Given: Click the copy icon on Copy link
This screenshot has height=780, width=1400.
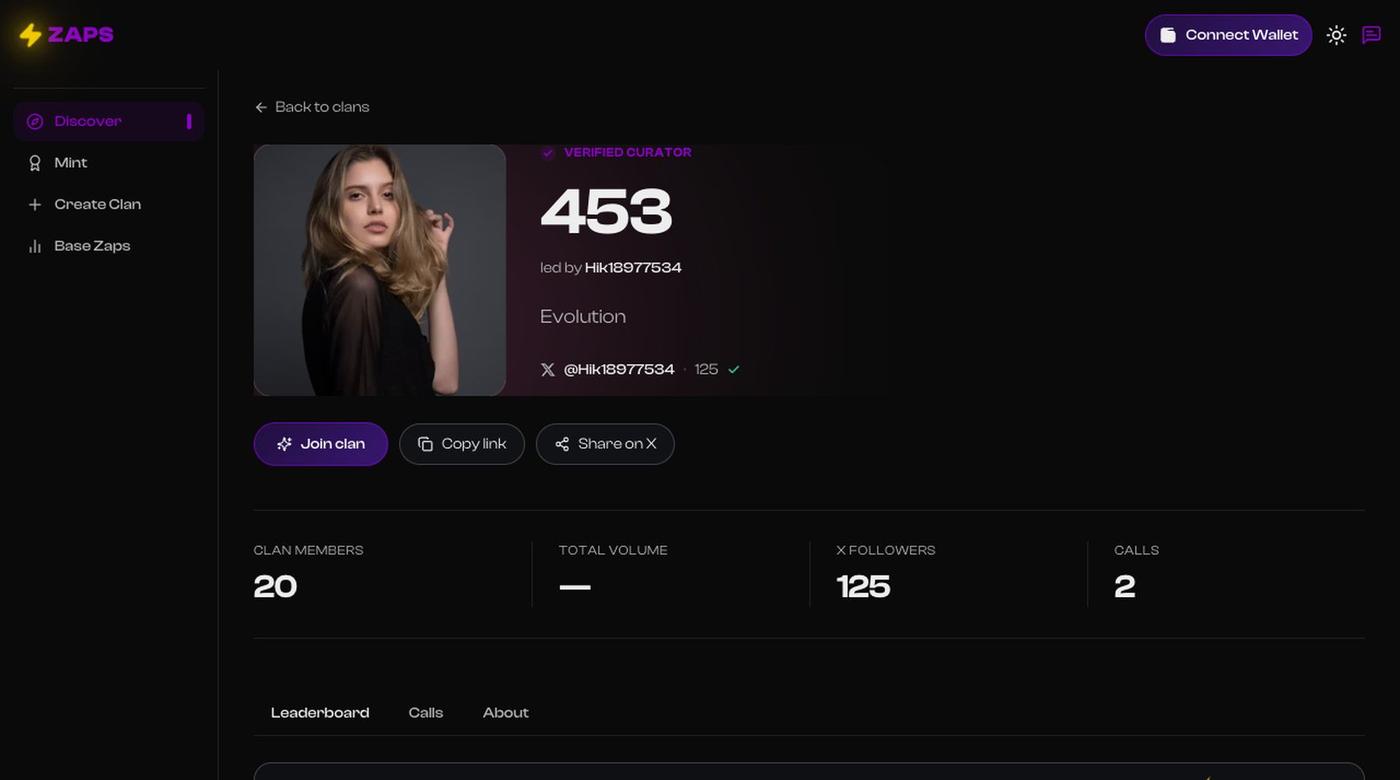Looking at the screenshot, I should pyautogui.click(x=425, y=444).
